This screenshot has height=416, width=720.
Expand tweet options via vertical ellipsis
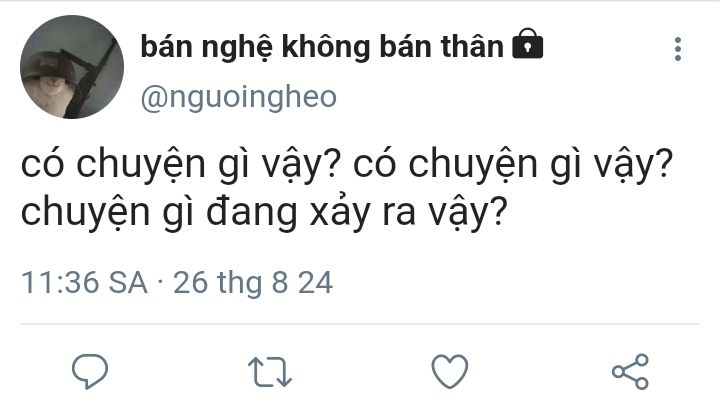tap(678, 49)
